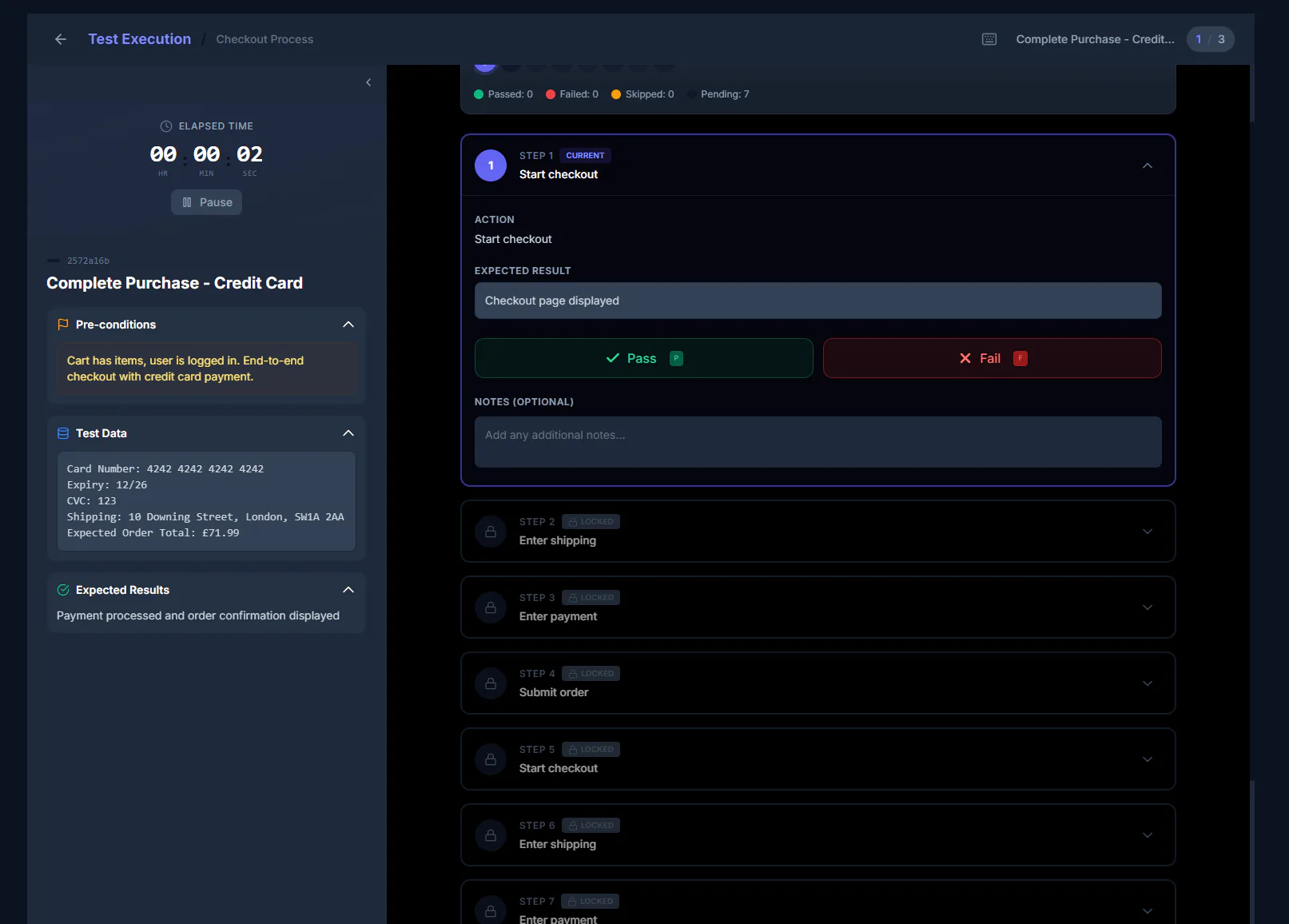
Task: Mark step as Fail
Action: point(993,358)
